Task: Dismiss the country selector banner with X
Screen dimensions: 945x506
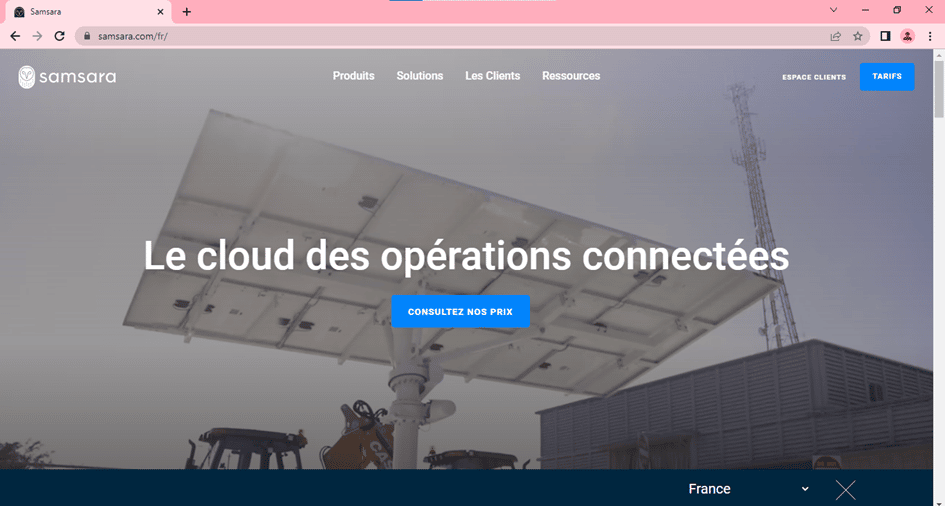Action: pyautogui.click(x=846, y=489)
